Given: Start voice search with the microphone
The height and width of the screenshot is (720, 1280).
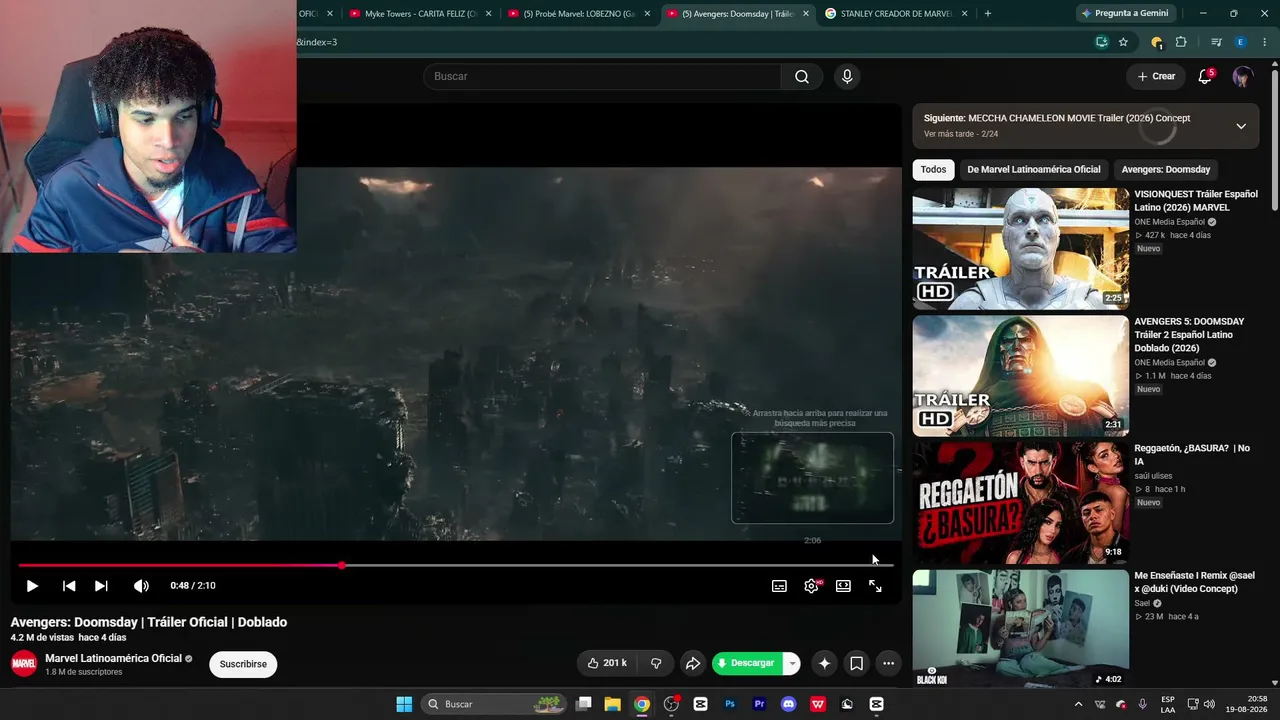Looking at the screenshot, I should (847, 77).
